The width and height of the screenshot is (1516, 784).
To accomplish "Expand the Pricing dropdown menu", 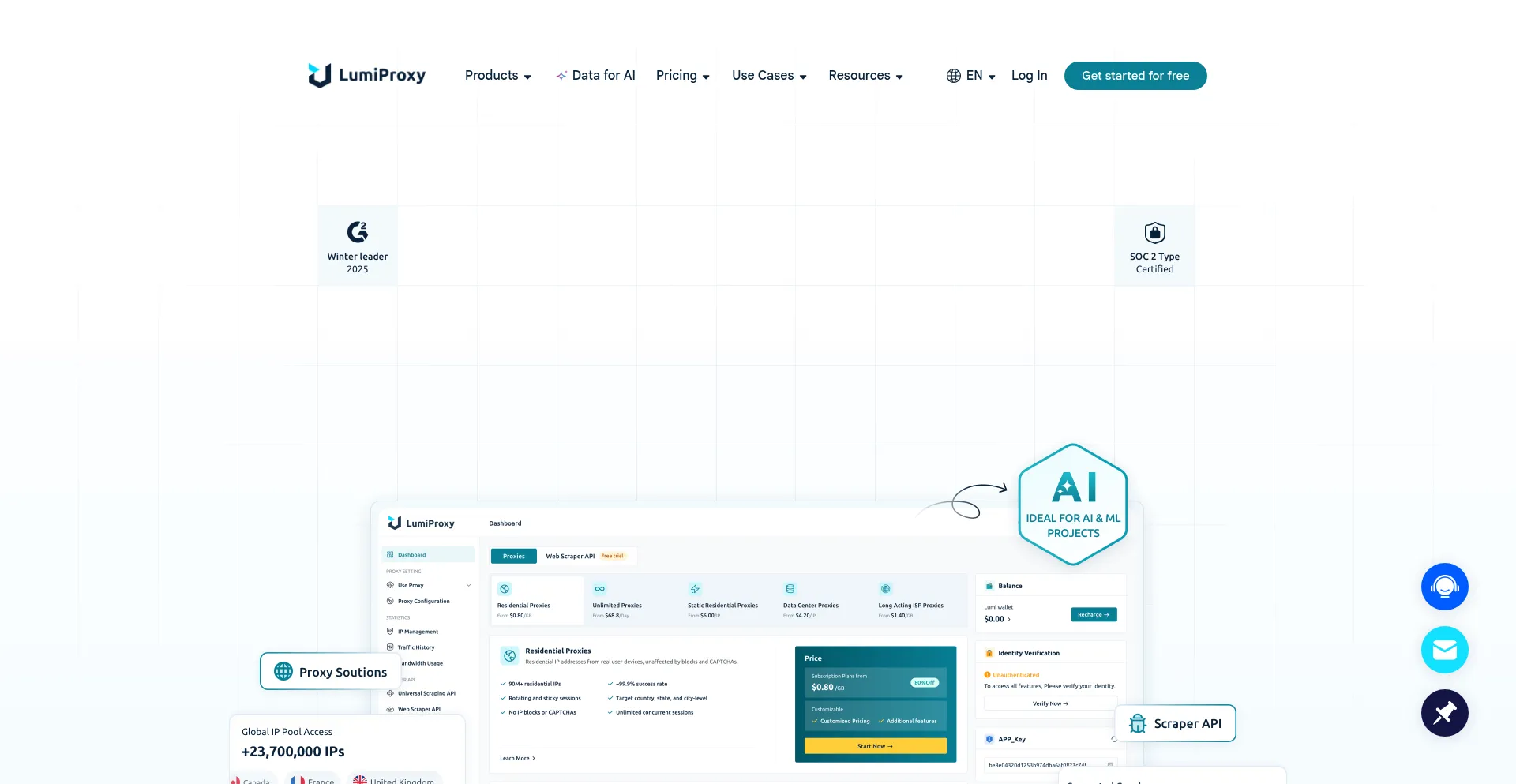I will pyautogui.click(x=683, y=76).
